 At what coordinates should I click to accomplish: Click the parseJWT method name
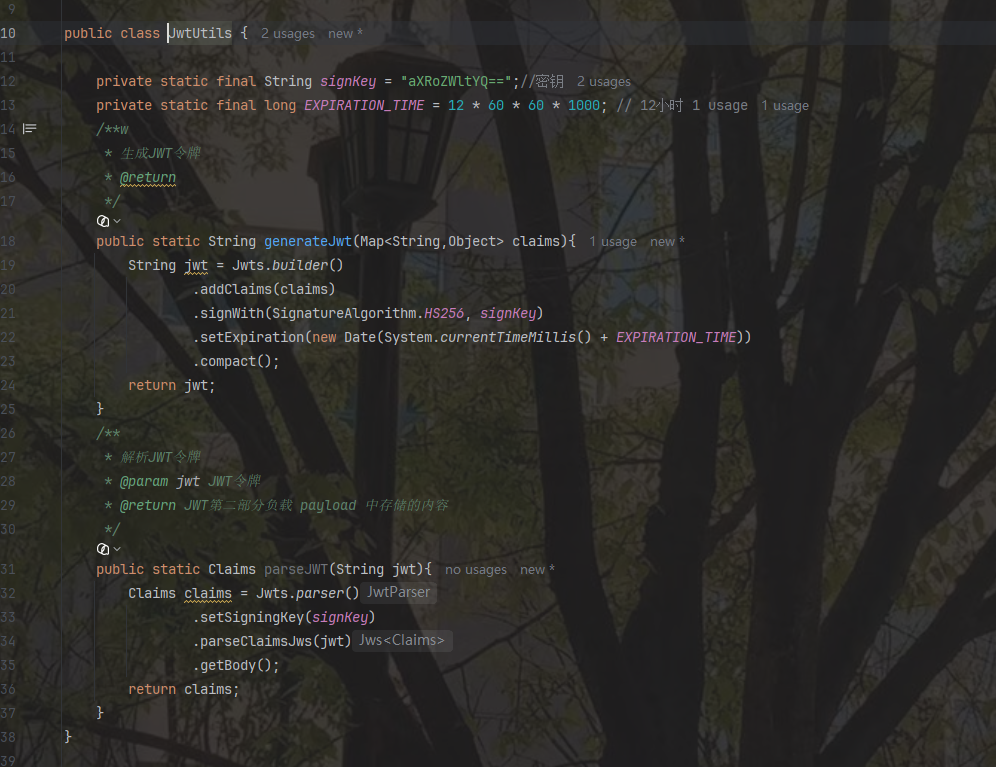point(296,569)
